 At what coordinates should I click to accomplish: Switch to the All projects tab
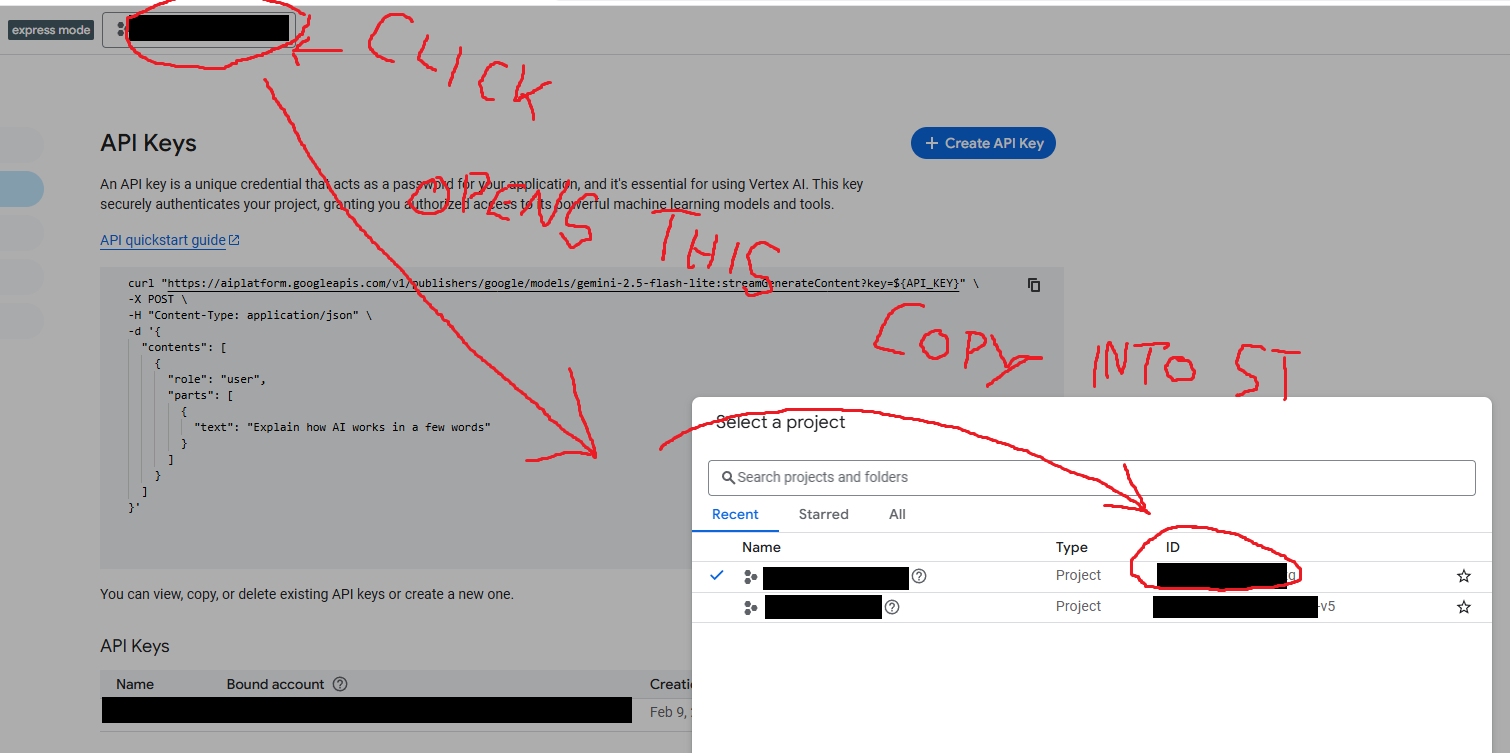click(x=897, y=514)
